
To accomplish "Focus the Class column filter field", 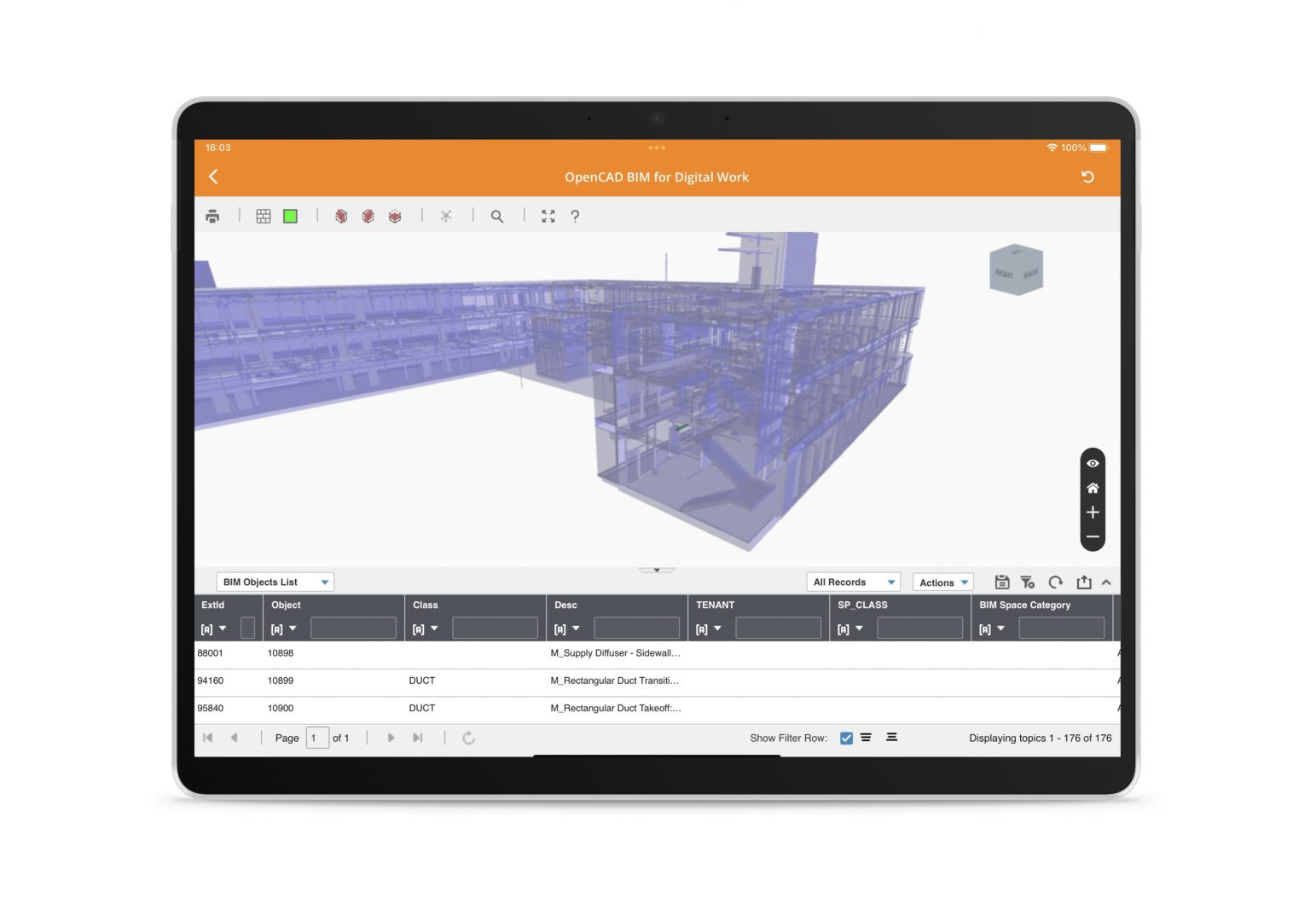I will 495,628.
